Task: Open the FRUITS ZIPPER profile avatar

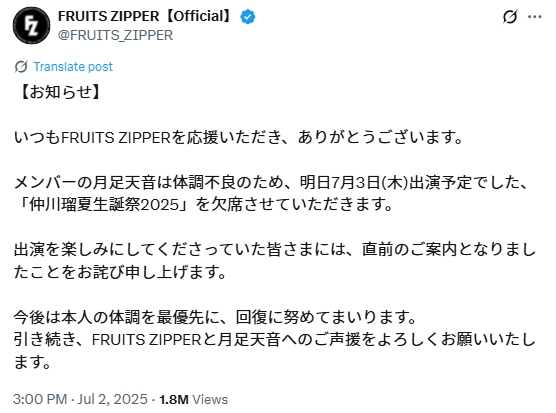Action: click(31, 26)
